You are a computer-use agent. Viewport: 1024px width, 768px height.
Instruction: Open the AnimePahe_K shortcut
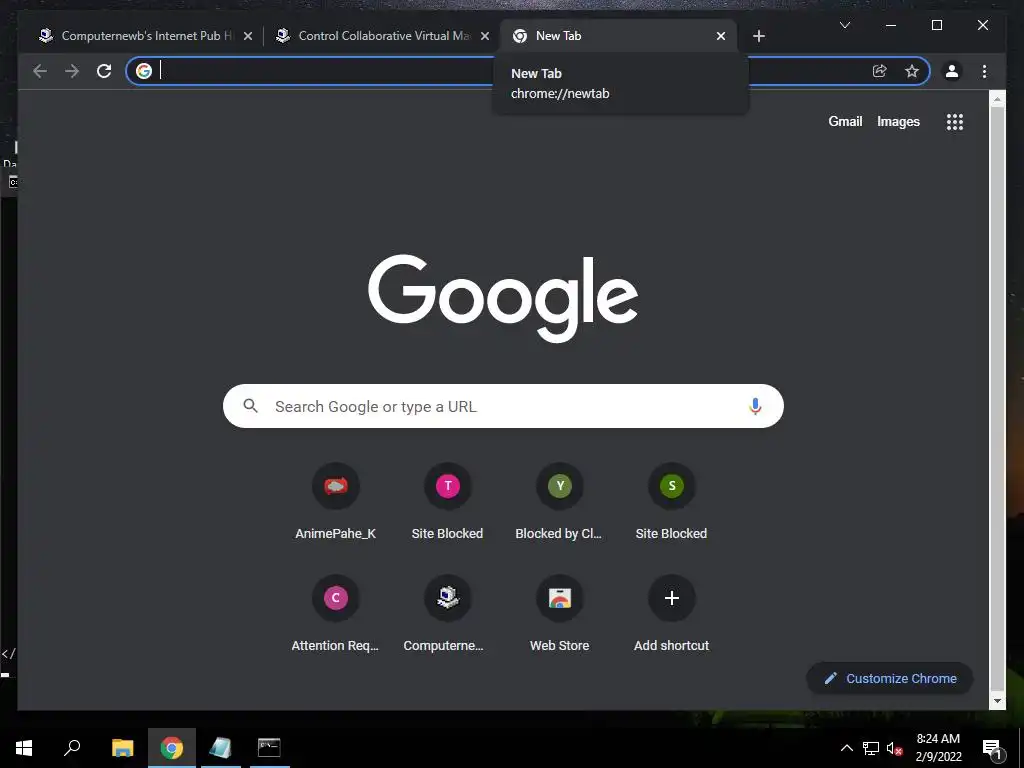click(x=336, y=502)
